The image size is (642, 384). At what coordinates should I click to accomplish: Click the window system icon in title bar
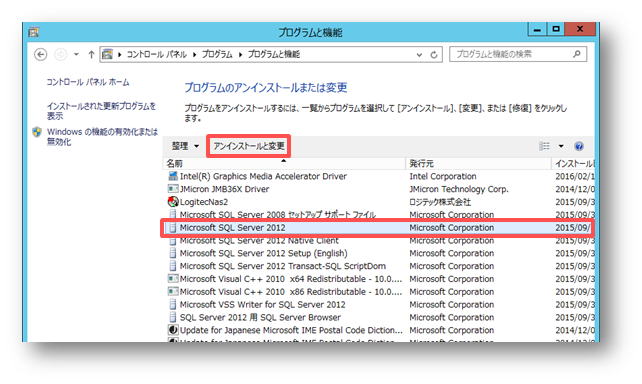pos(34,32)
